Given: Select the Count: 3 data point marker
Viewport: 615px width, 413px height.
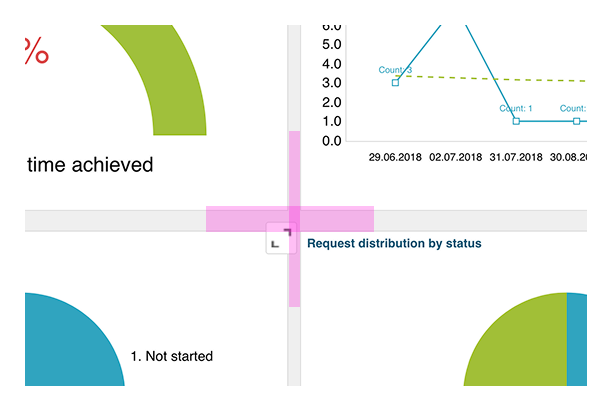Looking at the screenshot, I should click(x=395, y=82).
